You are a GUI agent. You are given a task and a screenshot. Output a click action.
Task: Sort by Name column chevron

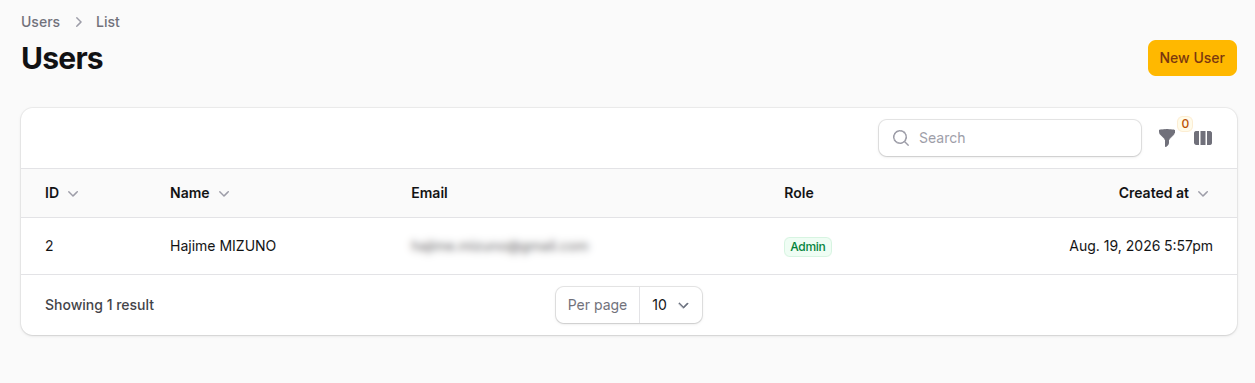click(224, 194)
